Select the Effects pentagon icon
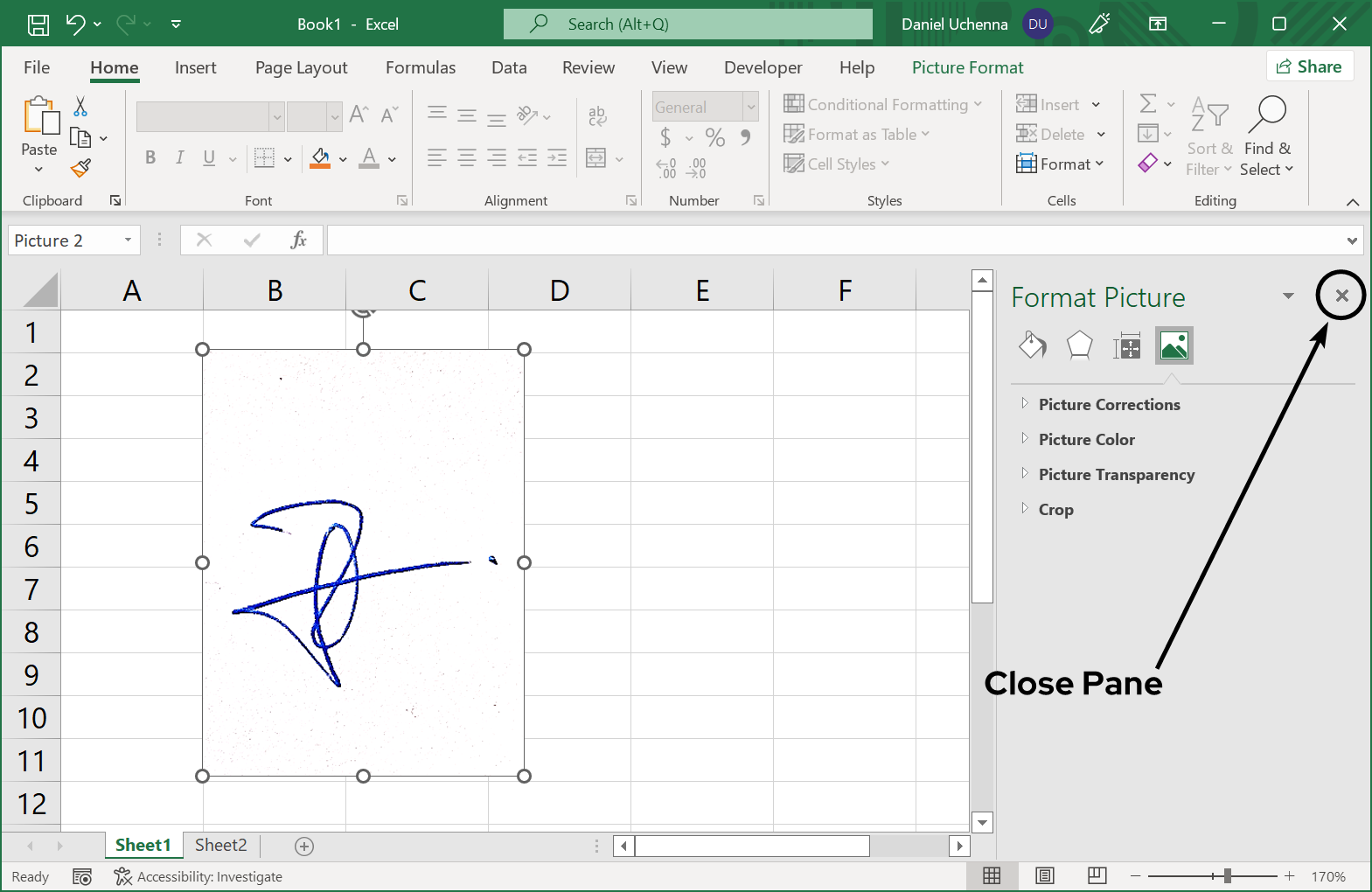This screenshot has height=892, width=1372. pos(1079,346)
